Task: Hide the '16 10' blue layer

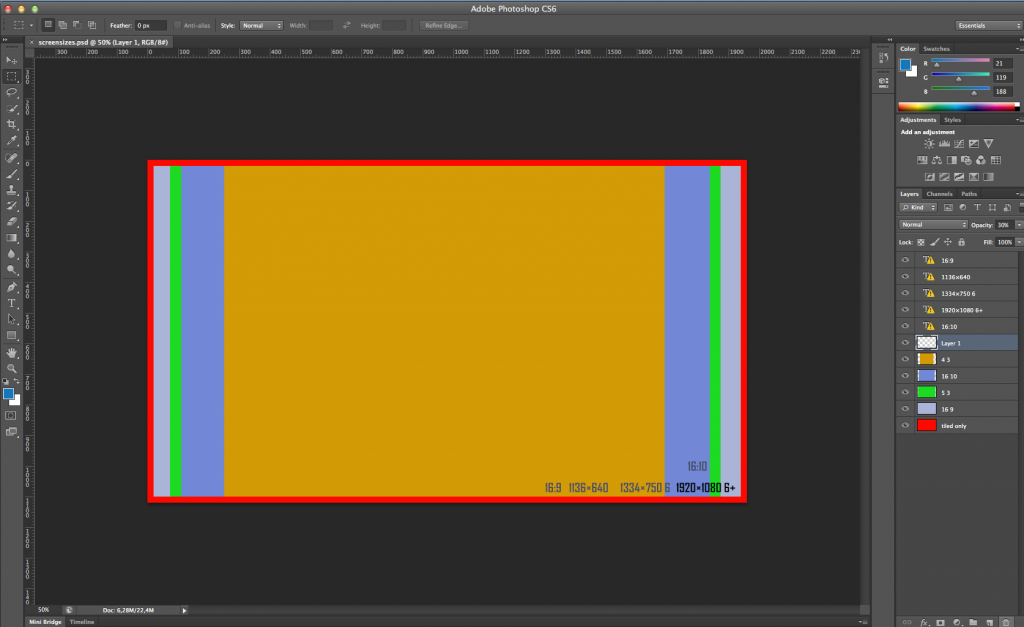Action: pos(905,376)
